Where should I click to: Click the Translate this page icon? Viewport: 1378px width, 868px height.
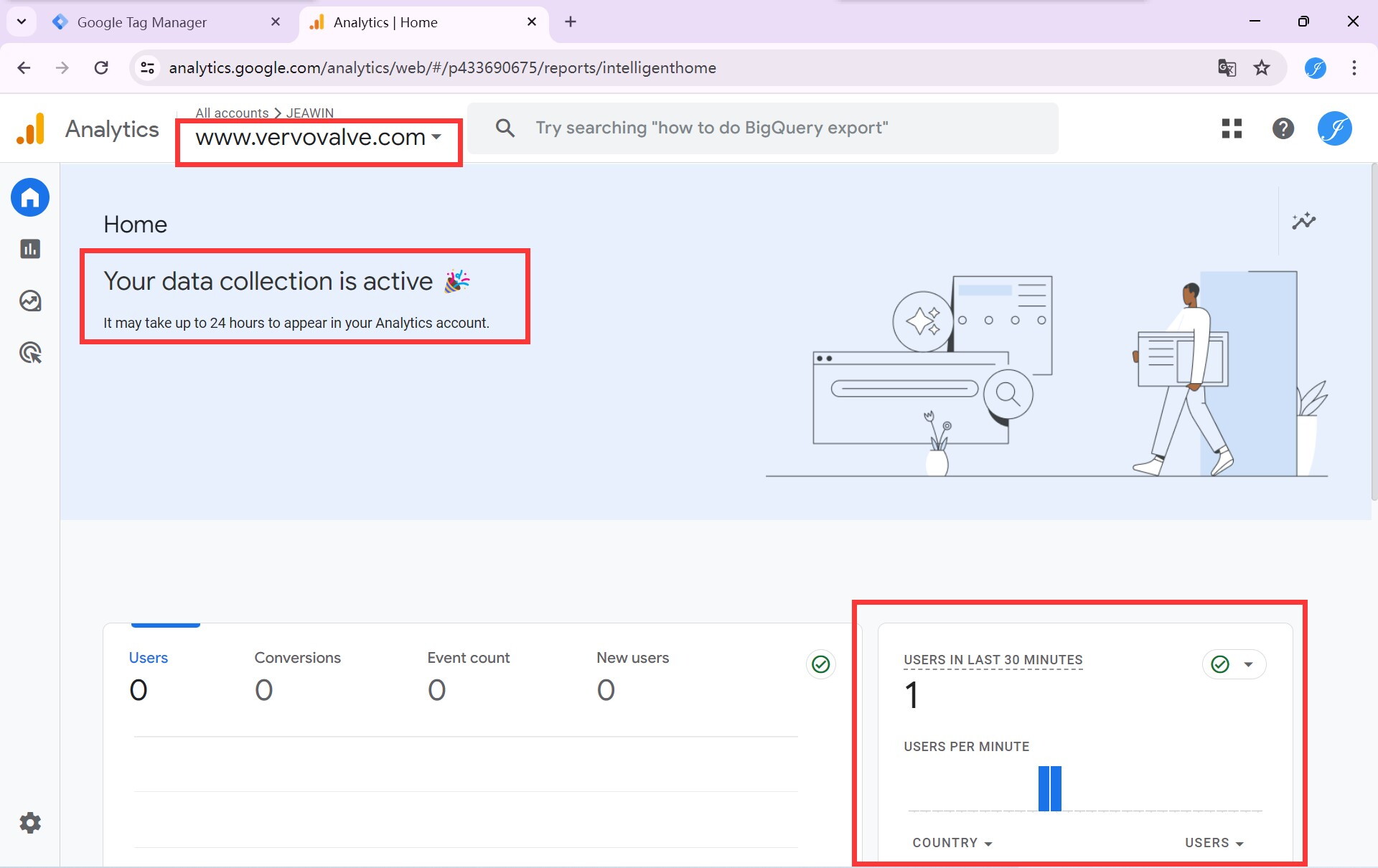(x=1227, y=67)
